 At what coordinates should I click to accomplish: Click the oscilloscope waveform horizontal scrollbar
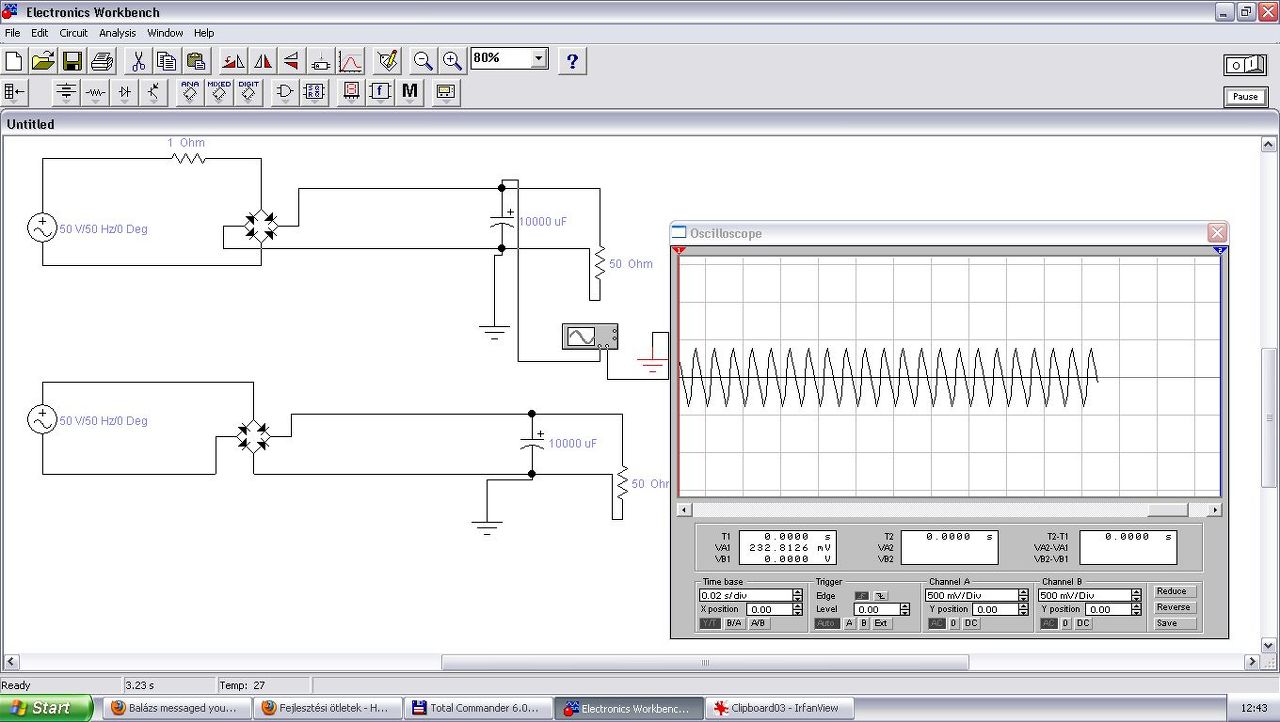949,510
